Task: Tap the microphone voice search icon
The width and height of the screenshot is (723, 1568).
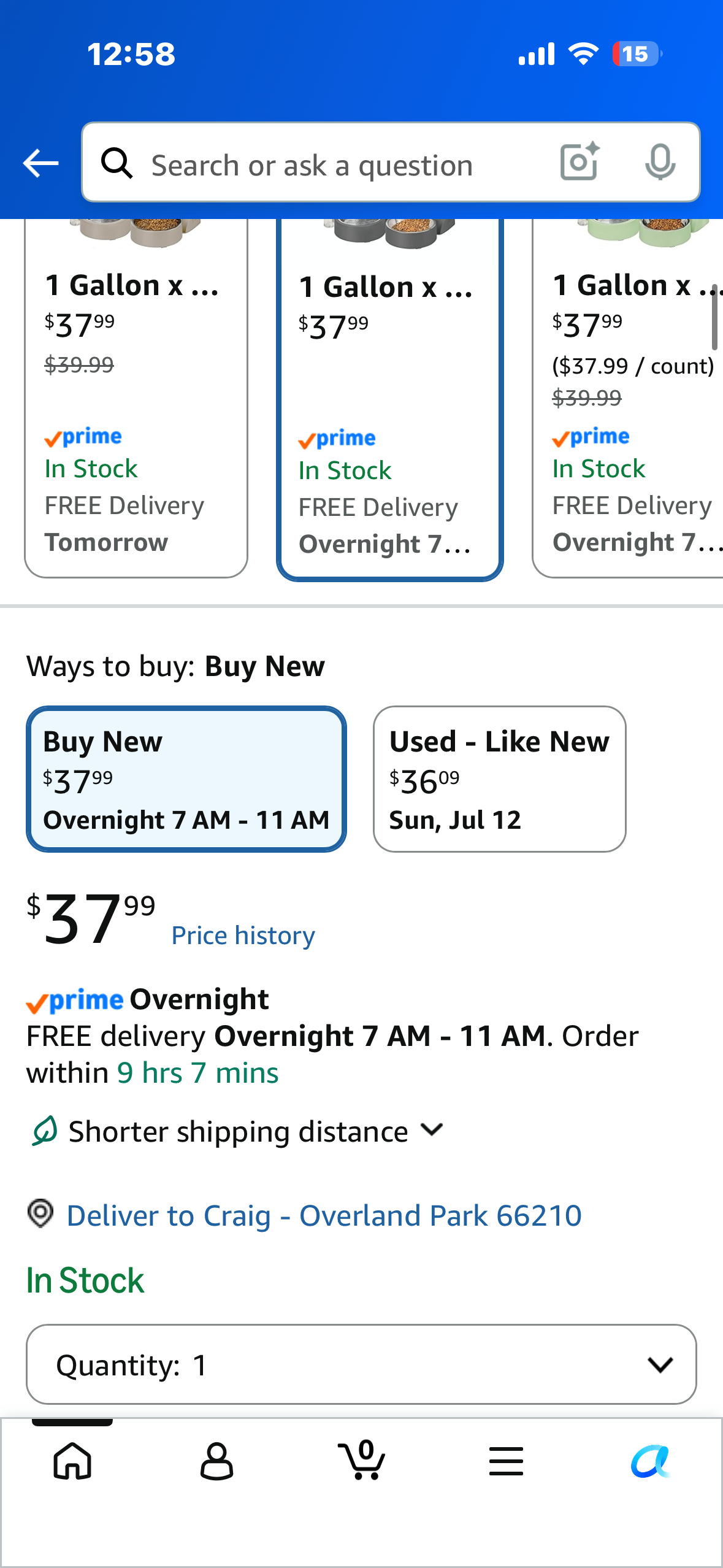Action: point(660,163)
